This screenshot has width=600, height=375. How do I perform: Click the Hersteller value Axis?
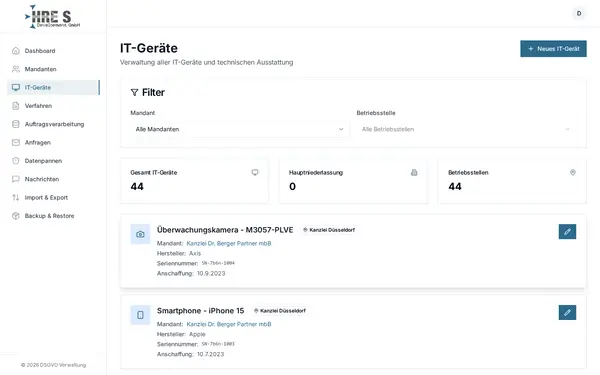point(195,253)
